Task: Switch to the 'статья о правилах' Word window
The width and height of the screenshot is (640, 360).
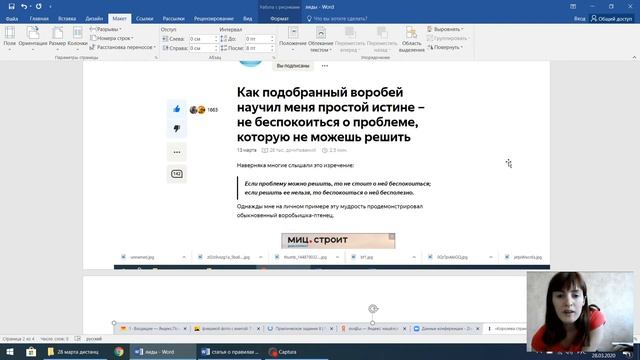Action: tap(230, 352)
